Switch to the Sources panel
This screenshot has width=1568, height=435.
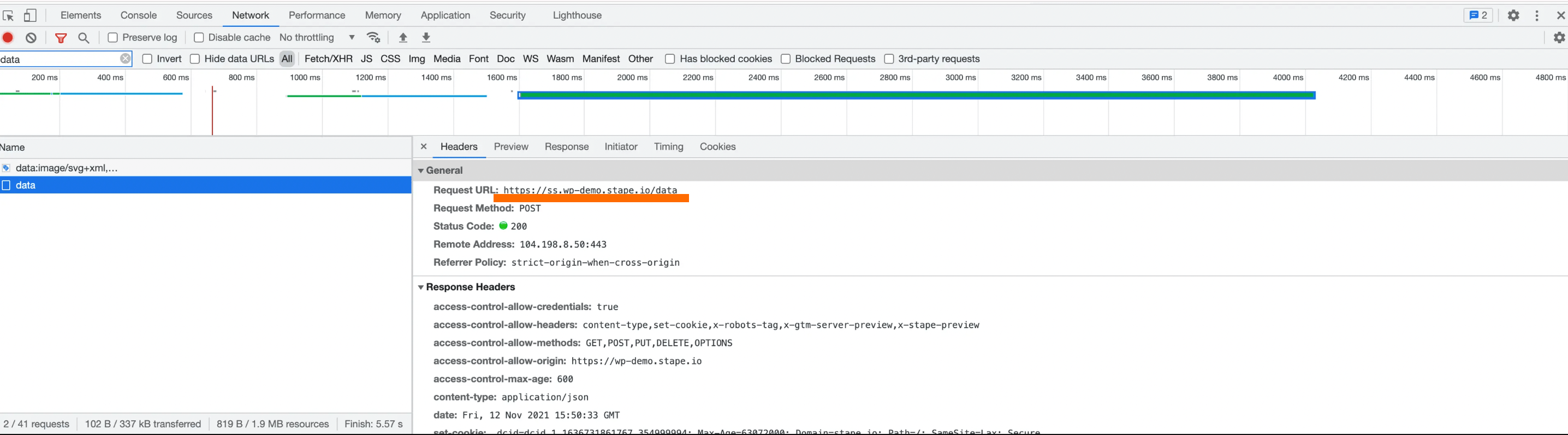194,15
